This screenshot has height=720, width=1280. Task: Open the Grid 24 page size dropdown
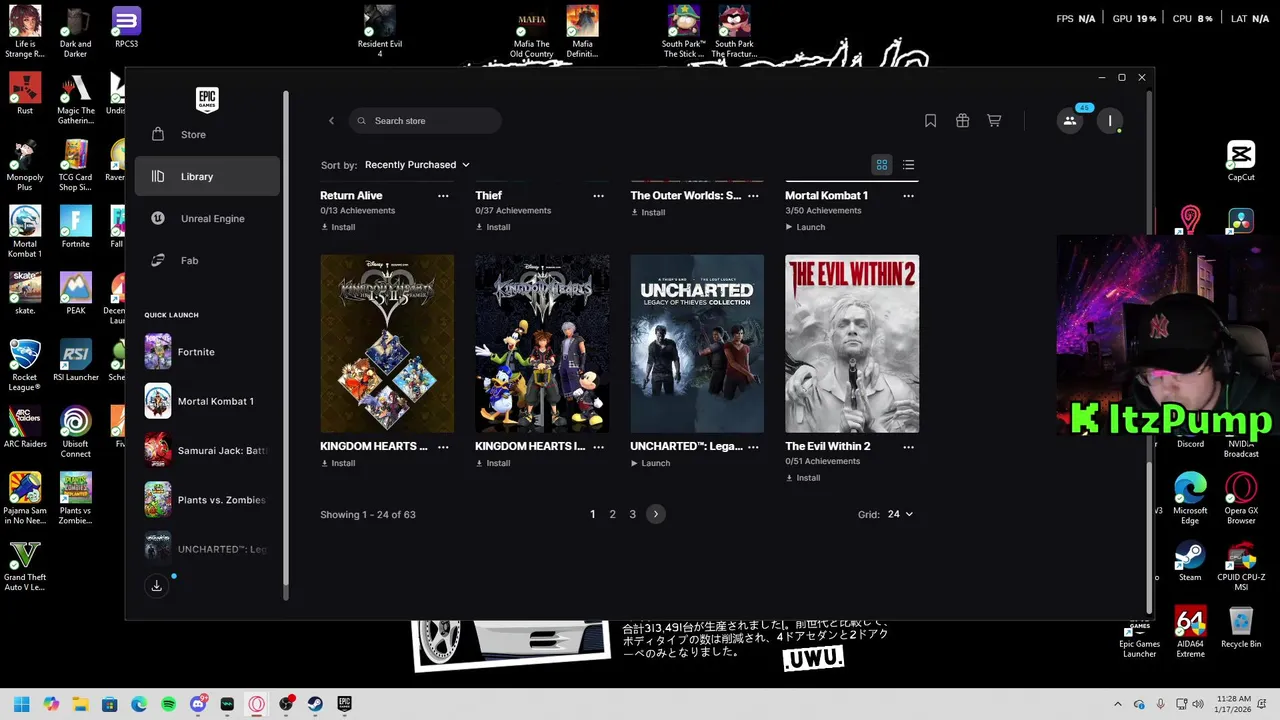(x=900, y=514)
